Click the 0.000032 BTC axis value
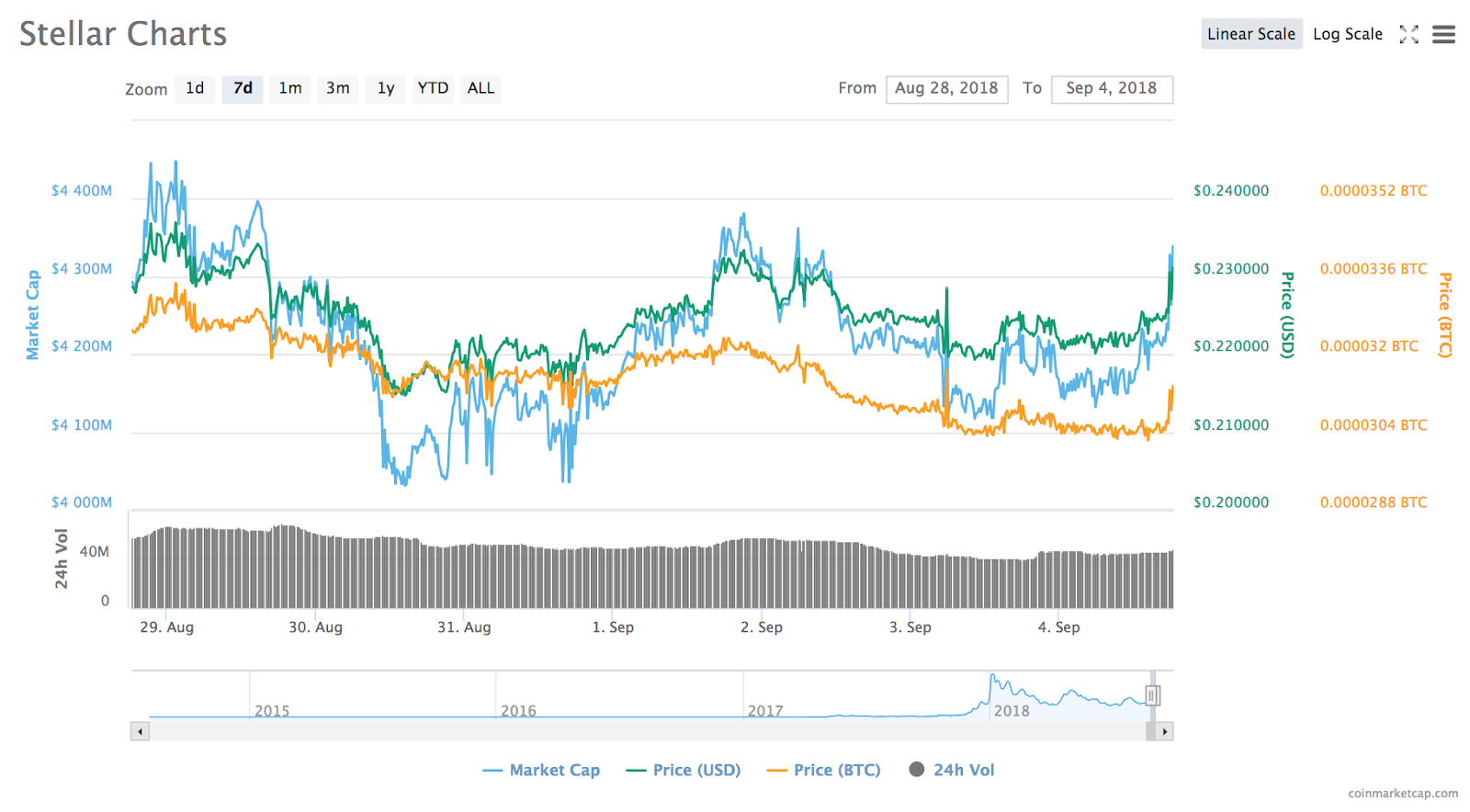This screenshot has width=1470, height=812. point(1369,346)
